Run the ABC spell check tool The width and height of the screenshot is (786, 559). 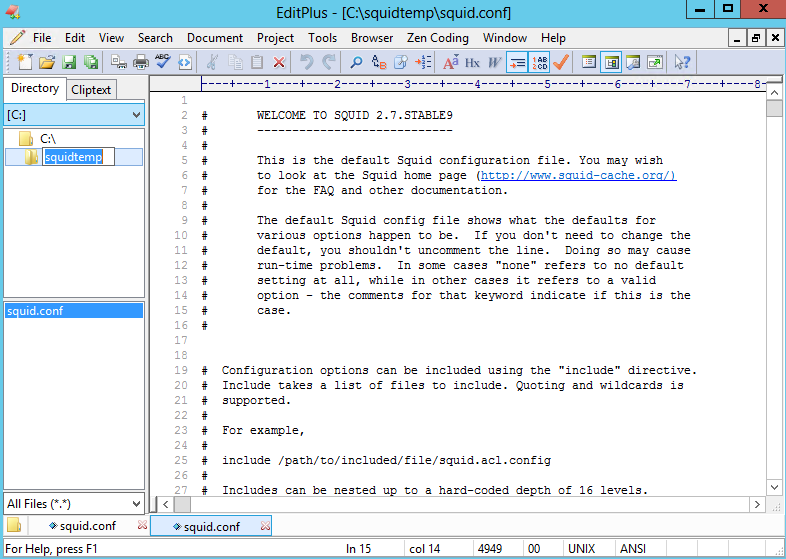[x=163, y=62]
